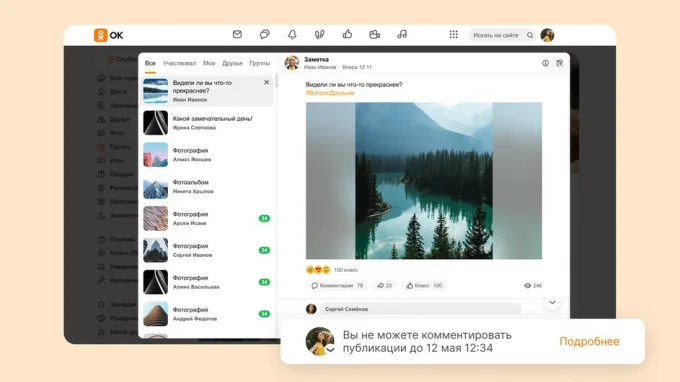Close the 'Видели ли вы что-то прекраснее?' discussion
The width and height of the screenshot is (680, 382).
(x=267, y=82)
